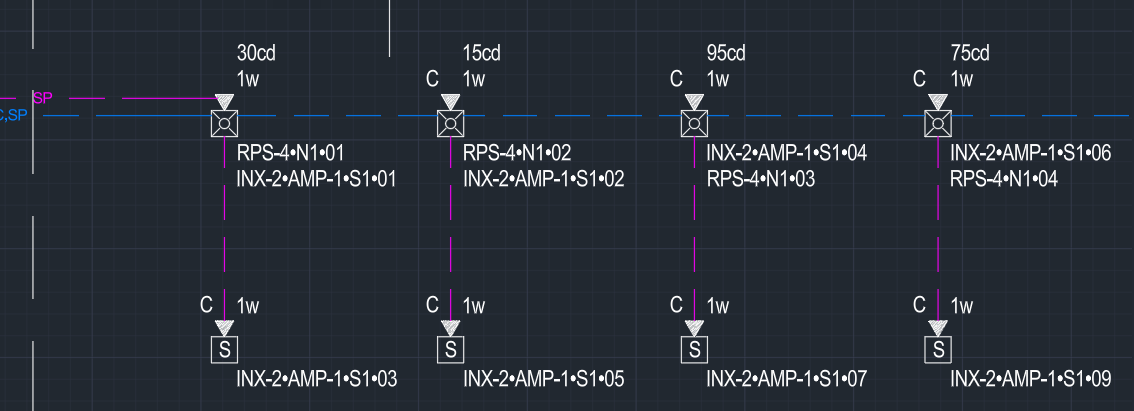Viewport: 1134px width, 411px height.
Task: Click the S speaker block above INX-2•AMP-1•S1•09
Action: click(x=938, y=350)
